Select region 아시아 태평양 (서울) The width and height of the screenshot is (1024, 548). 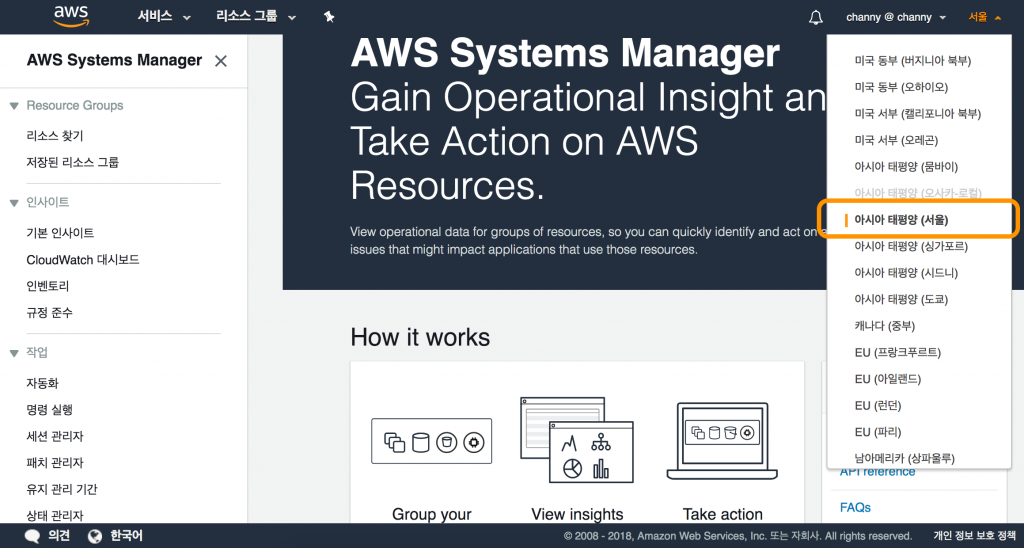click(901, 220)
